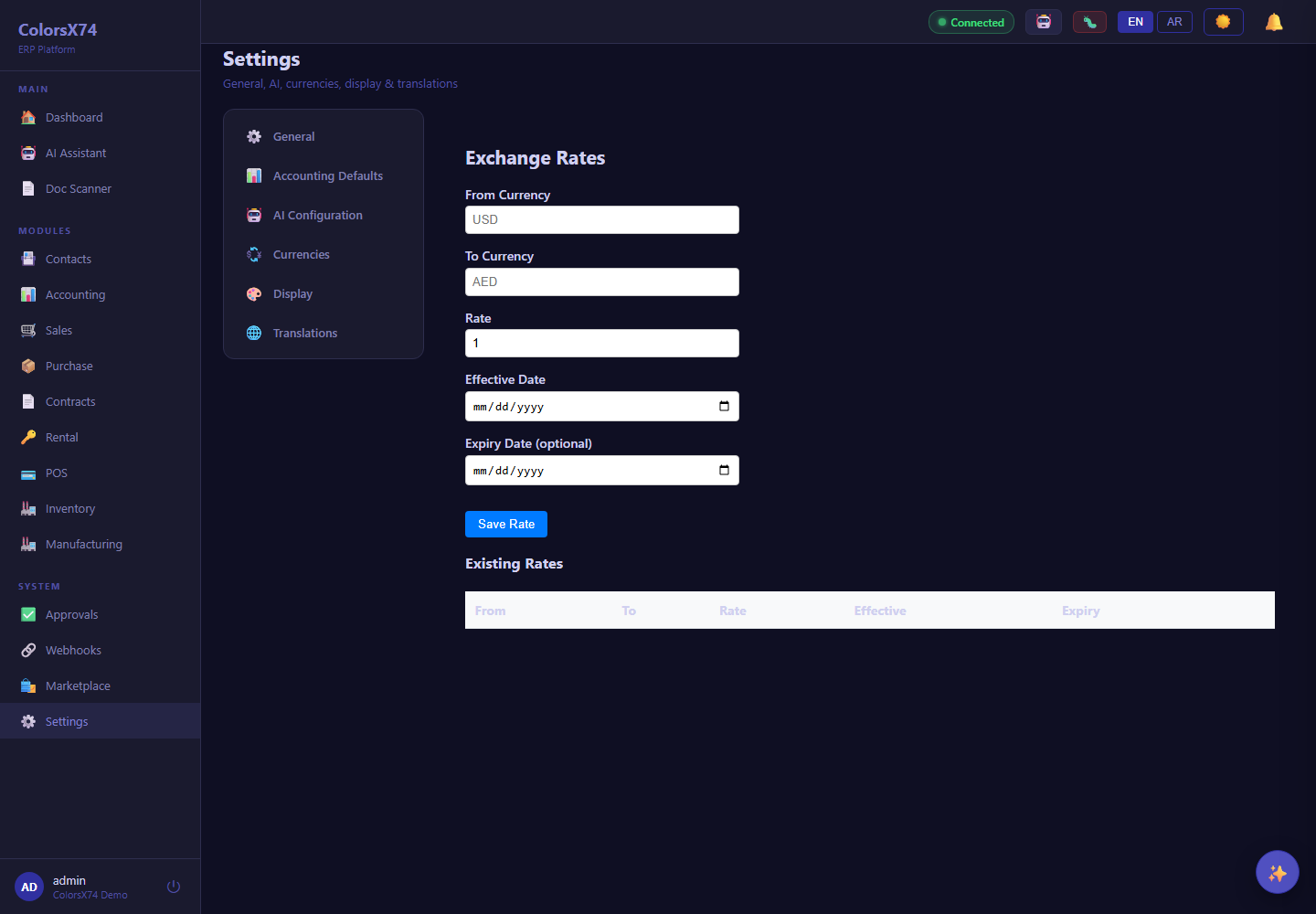Screen dimensions: 1316x914
Task: Click the Purchase box icon
Action: (x=28, y=367)
